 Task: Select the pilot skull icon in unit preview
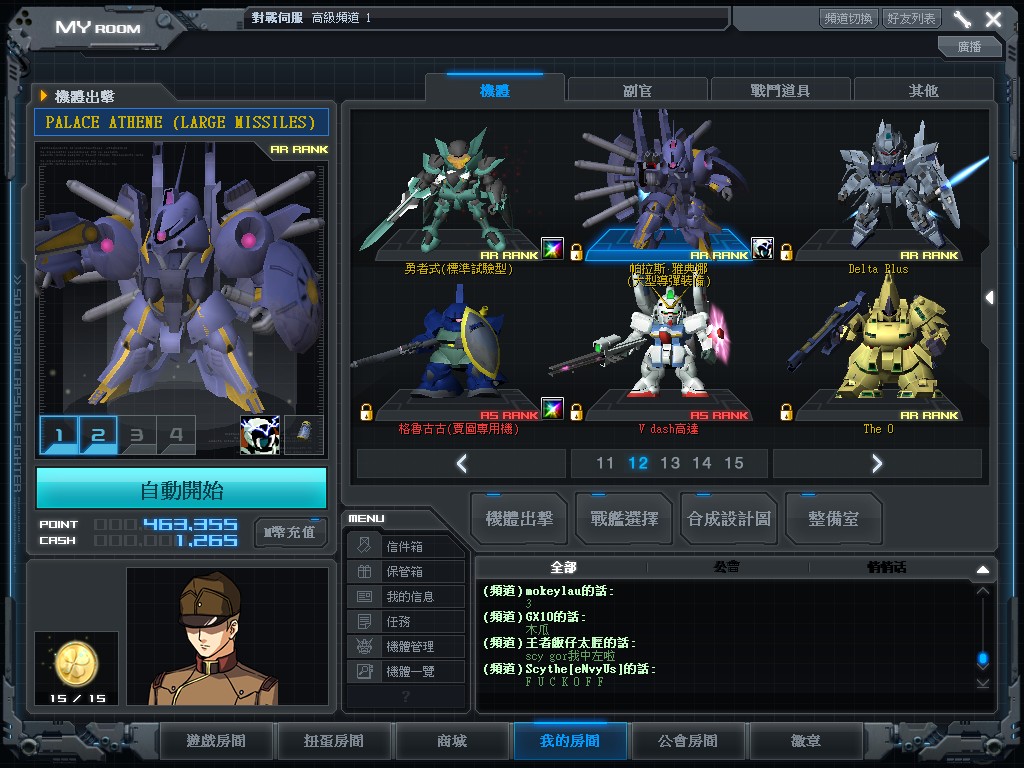(260, 434)
